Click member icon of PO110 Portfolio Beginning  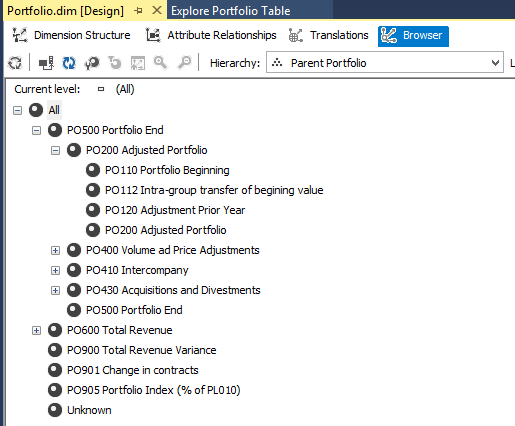tap(93, 170)
